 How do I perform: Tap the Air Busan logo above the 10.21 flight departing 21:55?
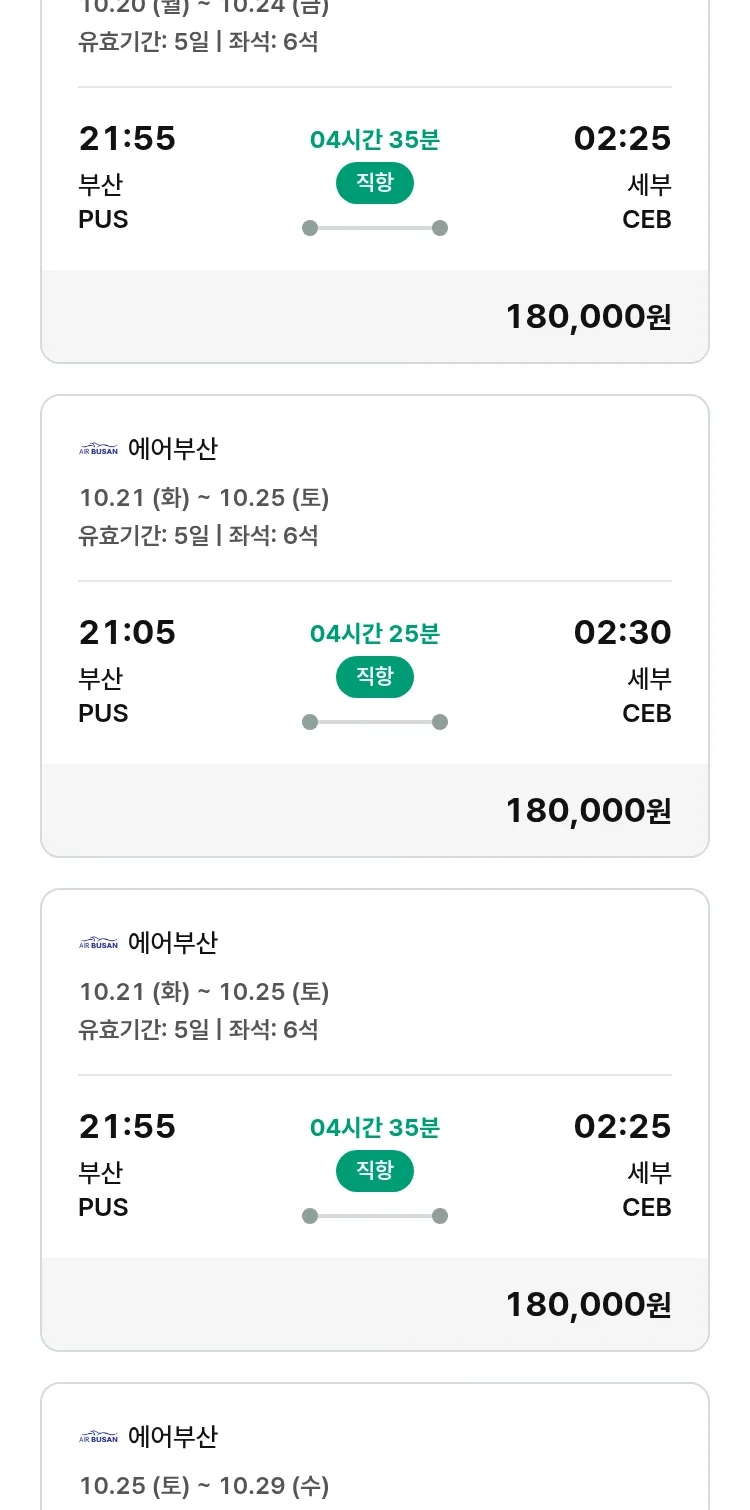pyautogui.click(x=98, y=943)
